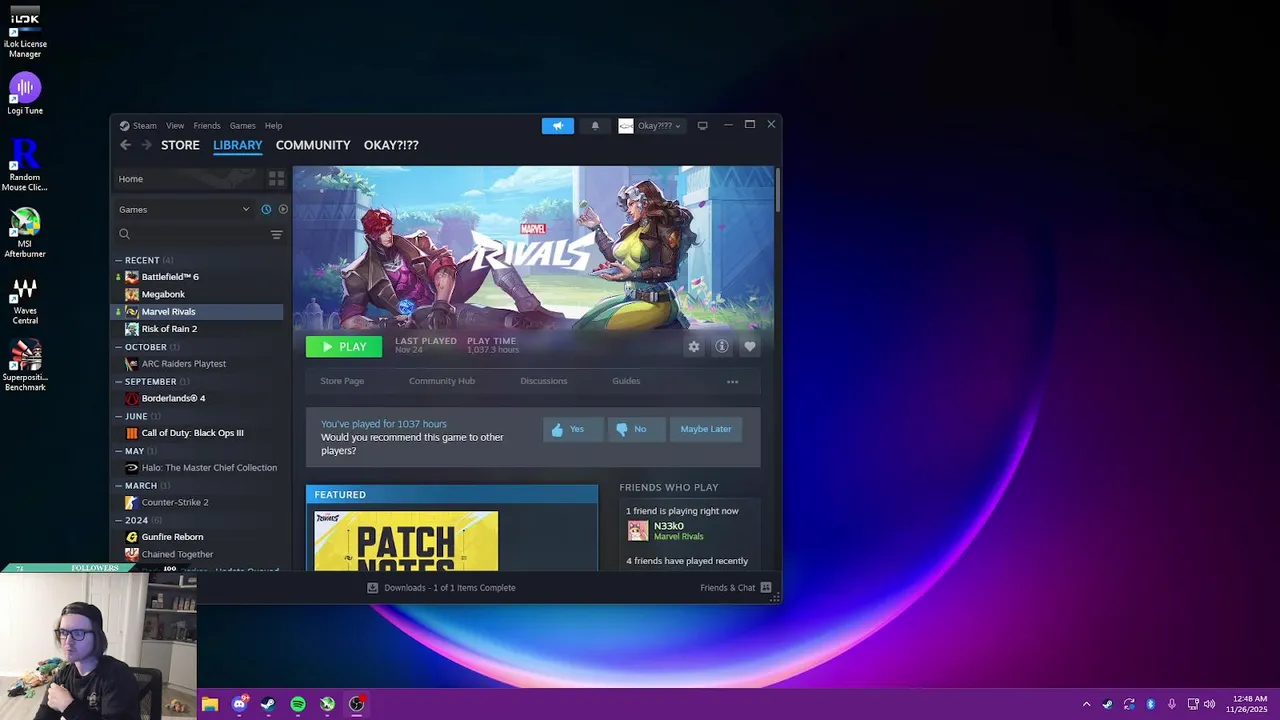
Task: Click the Yes thumbs-up recommendation button
Action: click(573, 429)
